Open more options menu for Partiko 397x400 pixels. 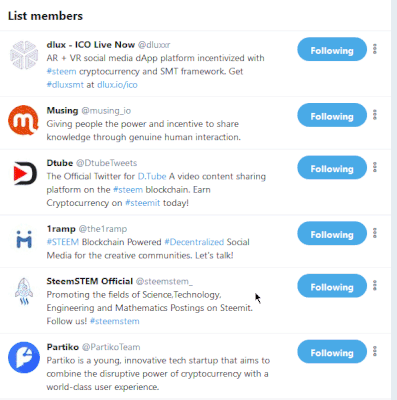coord(375,351)
